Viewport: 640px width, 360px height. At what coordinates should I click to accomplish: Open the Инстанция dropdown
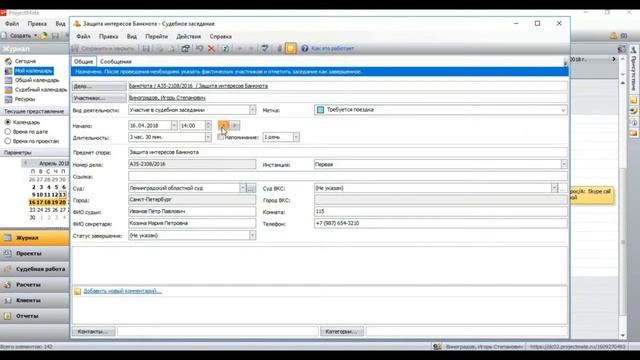point(564,164)
